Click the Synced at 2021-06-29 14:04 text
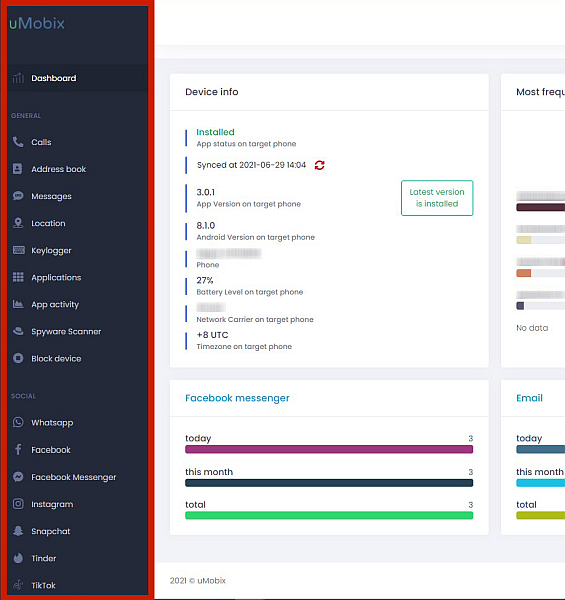This screenshot has height=600, width=565. pyautogui.click(x=251, y=165)
